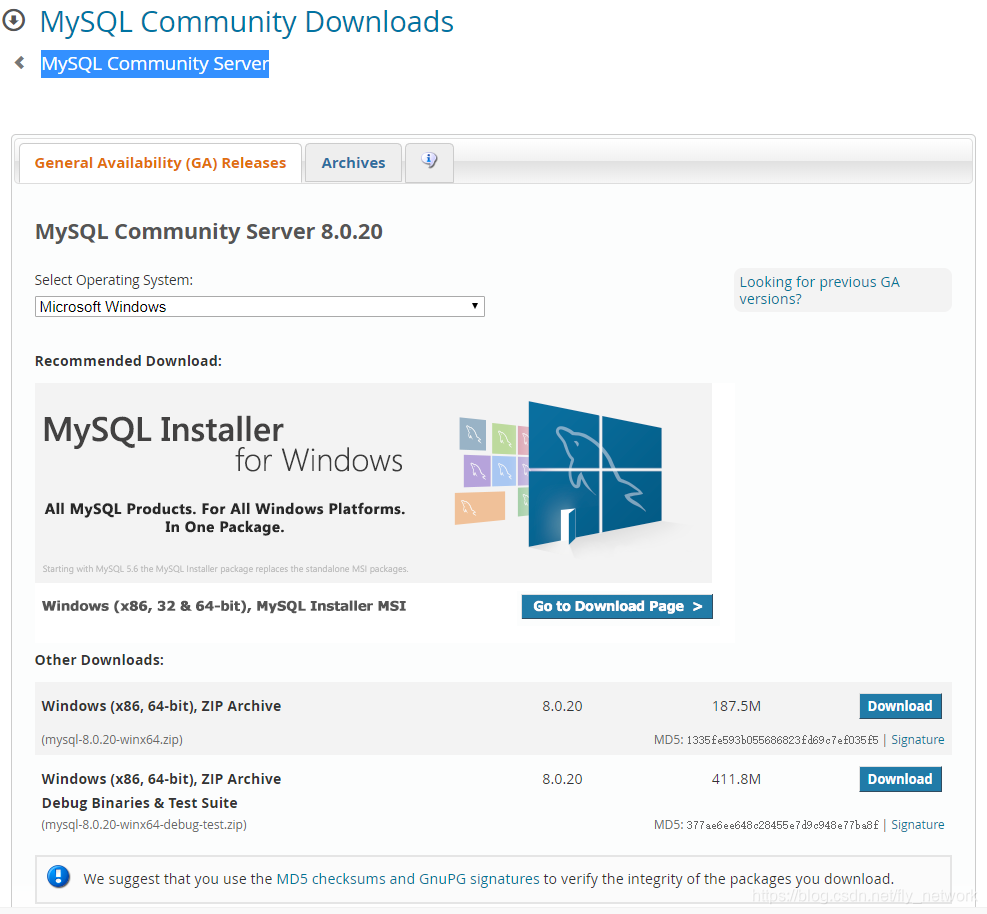
Task: Click the back arrow before MySQL Community Server
Action: [20, 63]
